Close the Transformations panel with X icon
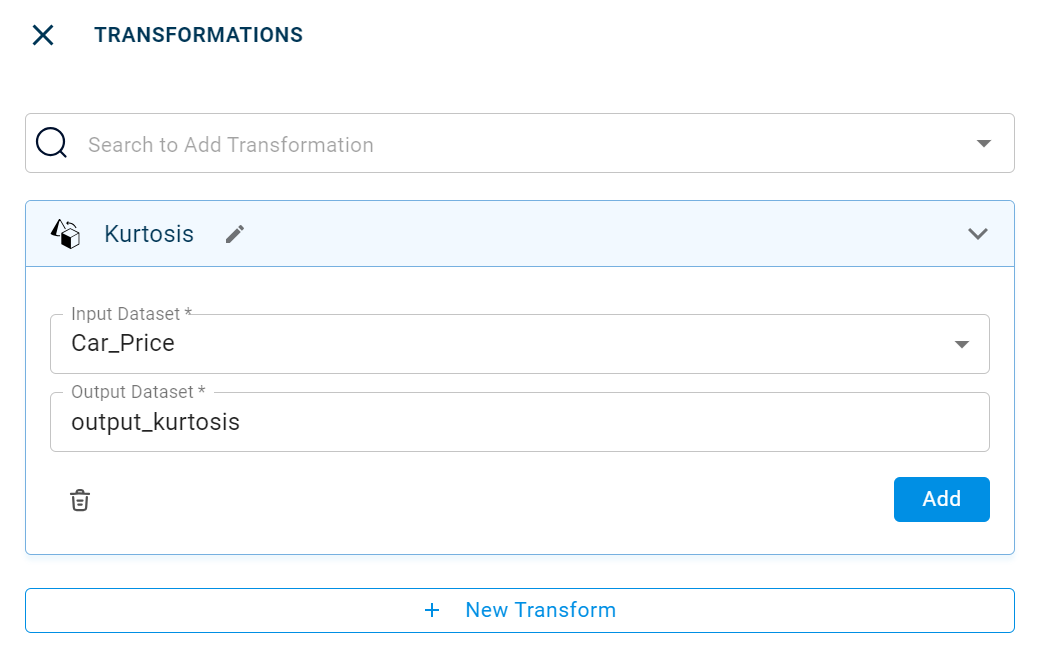This screenshot has width=1038, height=645. [42, 35]
